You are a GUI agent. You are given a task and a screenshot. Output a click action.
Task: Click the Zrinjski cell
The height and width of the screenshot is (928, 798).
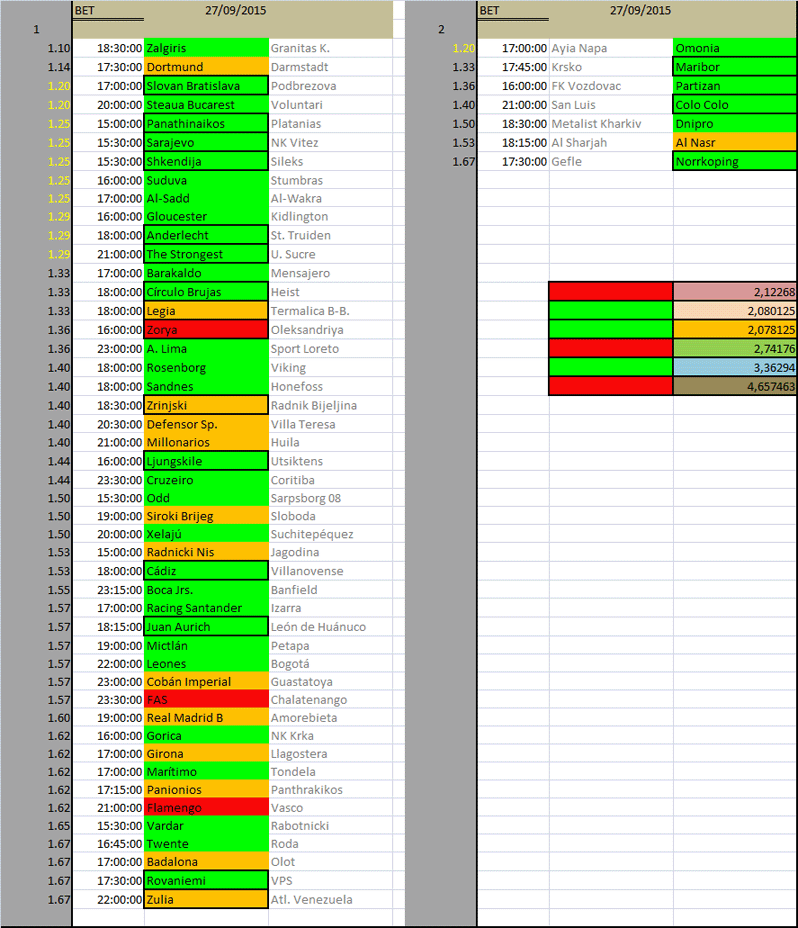point(206,406)
